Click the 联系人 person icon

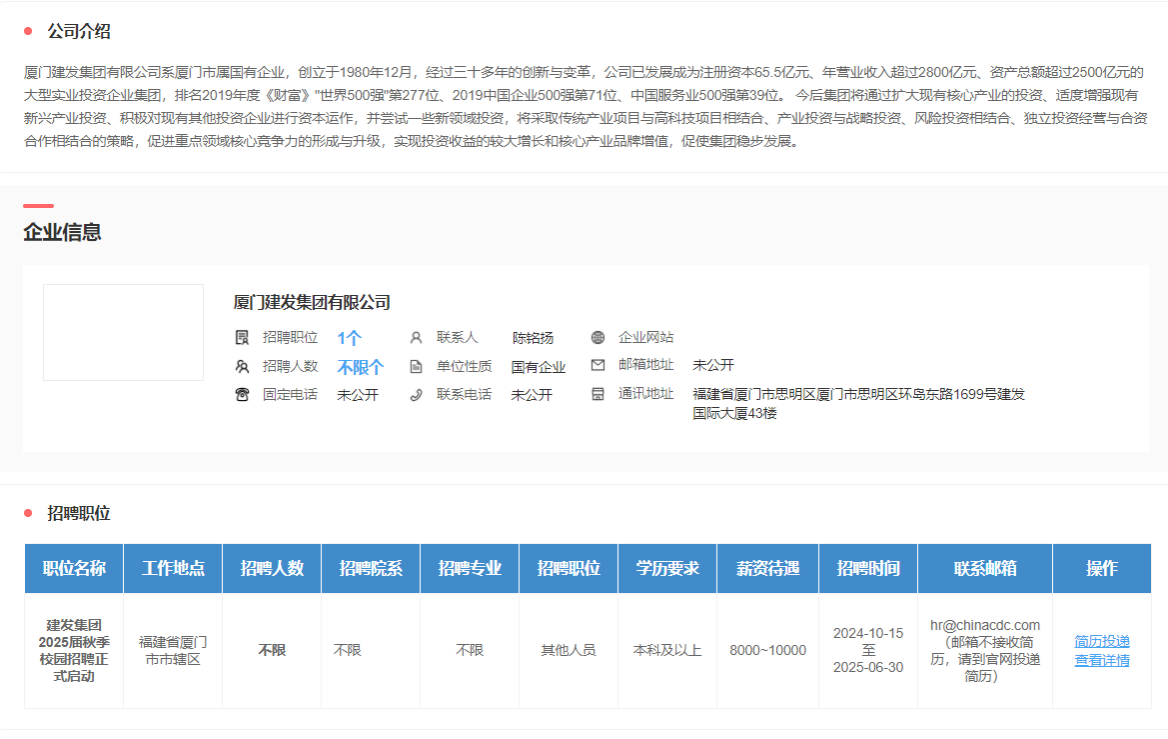click(x=416, y=337)
